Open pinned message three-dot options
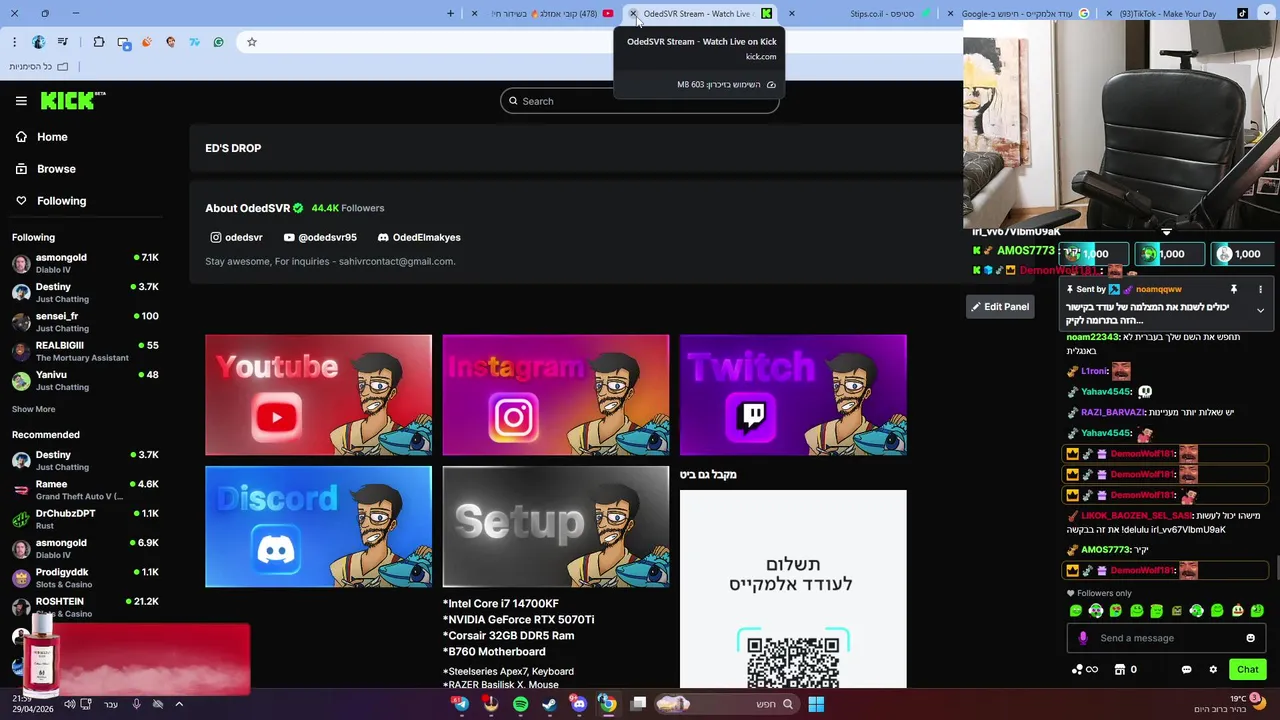The image size is (1280, 720). point(1260,289)
